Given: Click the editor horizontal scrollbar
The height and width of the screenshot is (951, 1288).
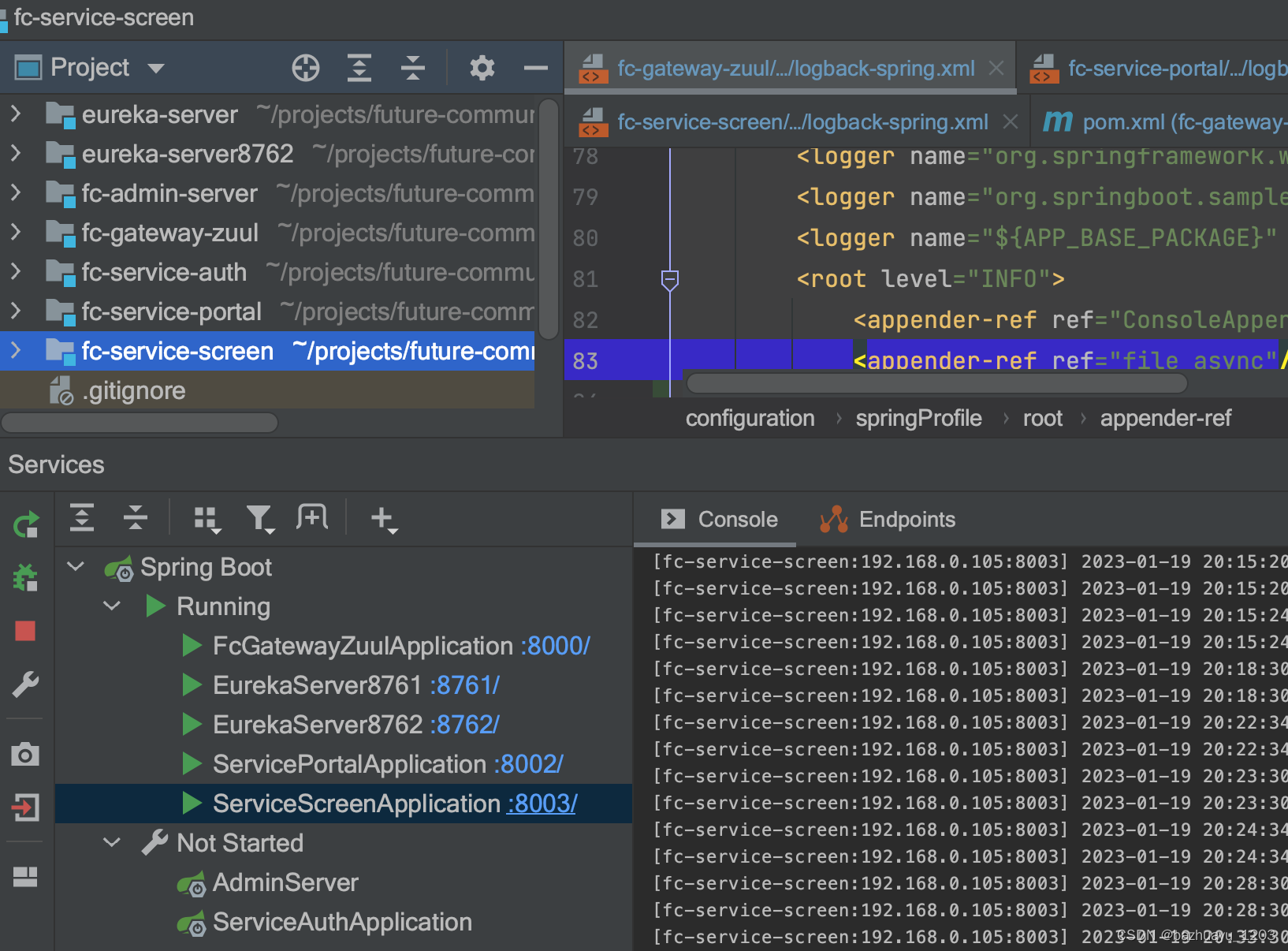Looking at the screenshot, I should 936,383.
